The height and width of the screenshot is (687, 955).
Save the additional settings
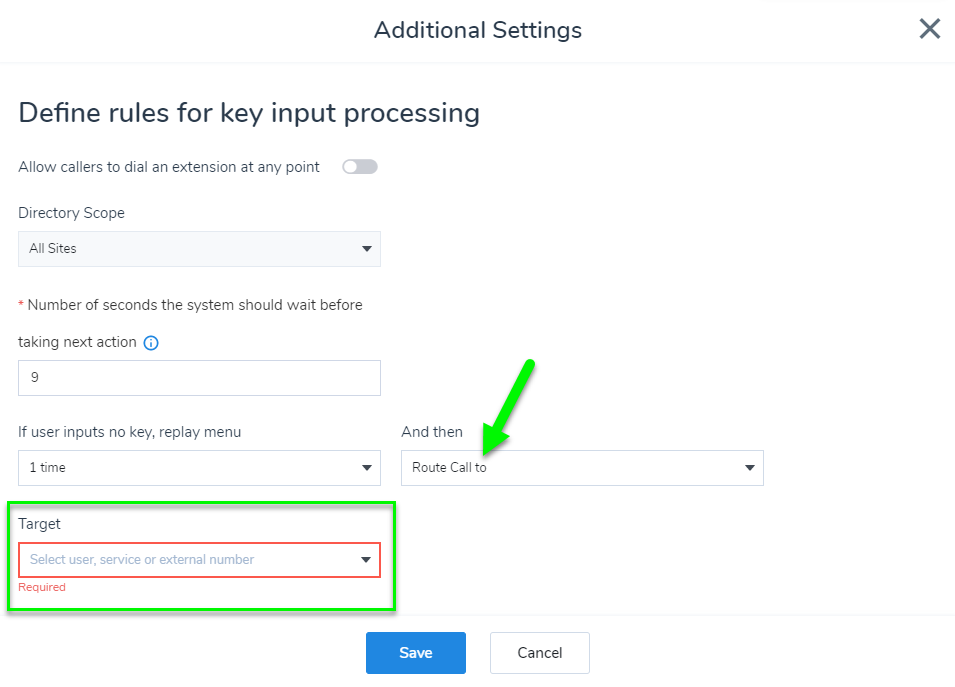415,653
